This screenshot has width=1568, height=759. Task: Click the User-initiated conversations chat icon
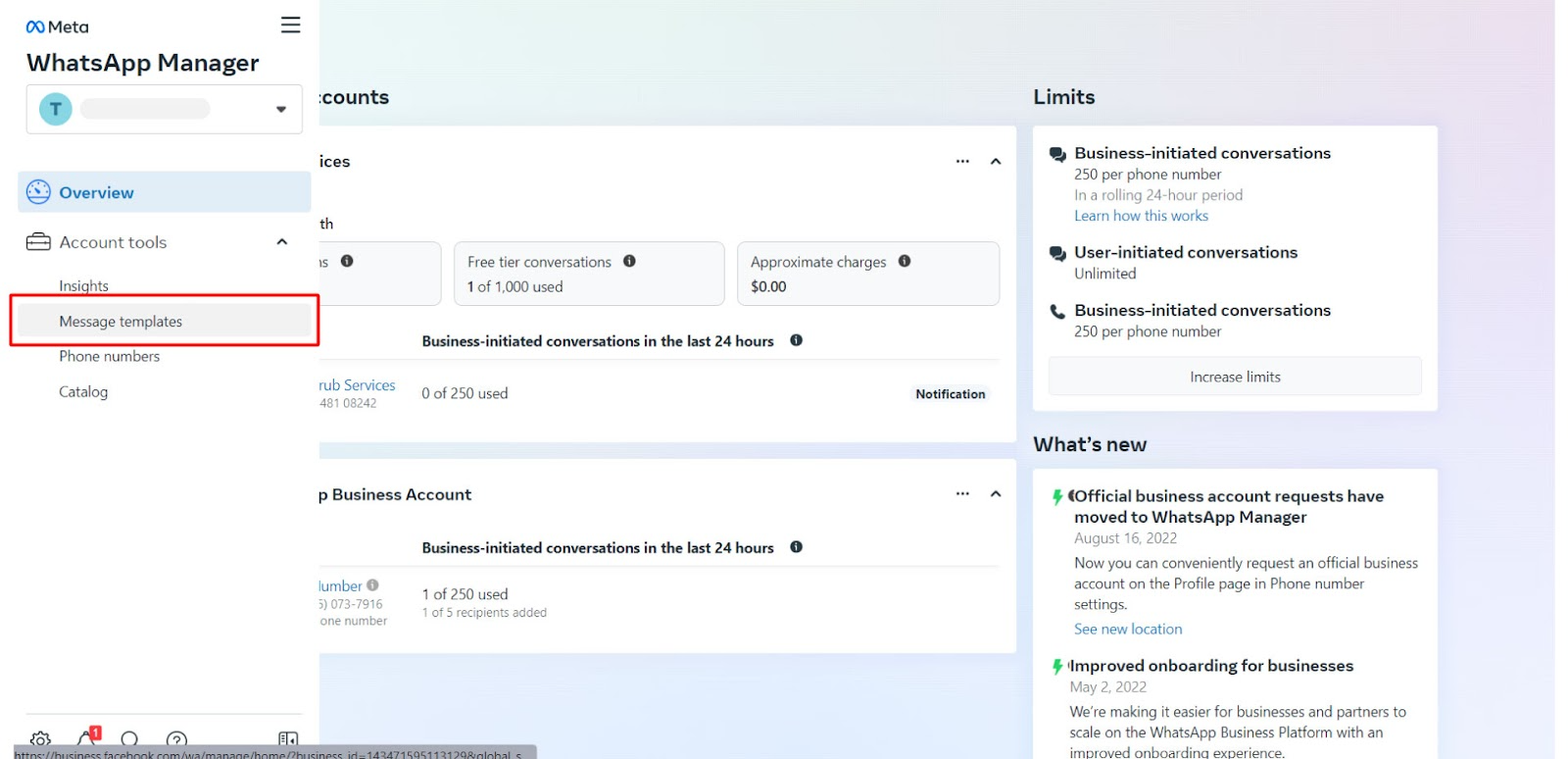1057,254
